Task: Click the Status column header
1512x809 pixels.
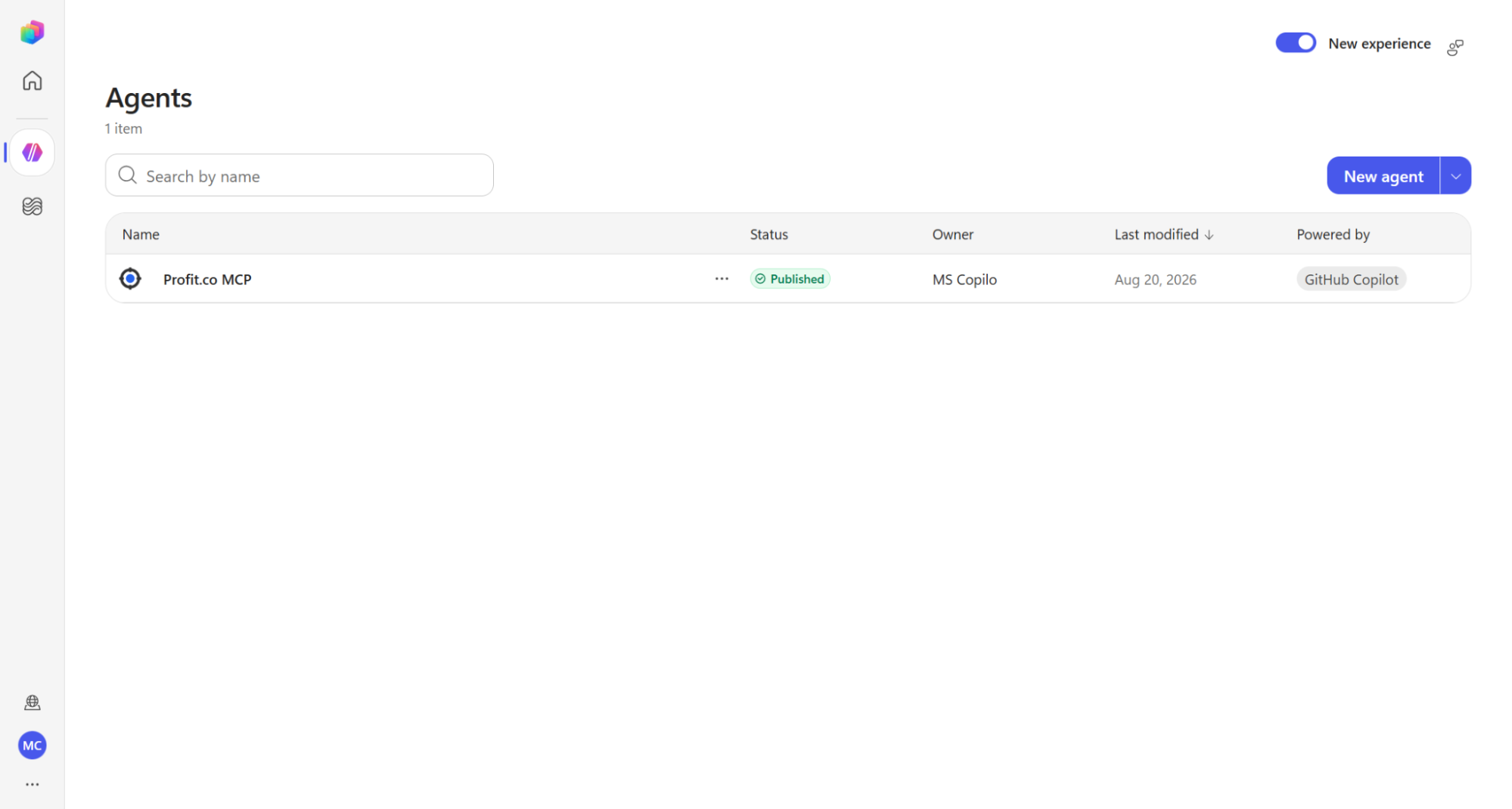Action: pos(769,234)
